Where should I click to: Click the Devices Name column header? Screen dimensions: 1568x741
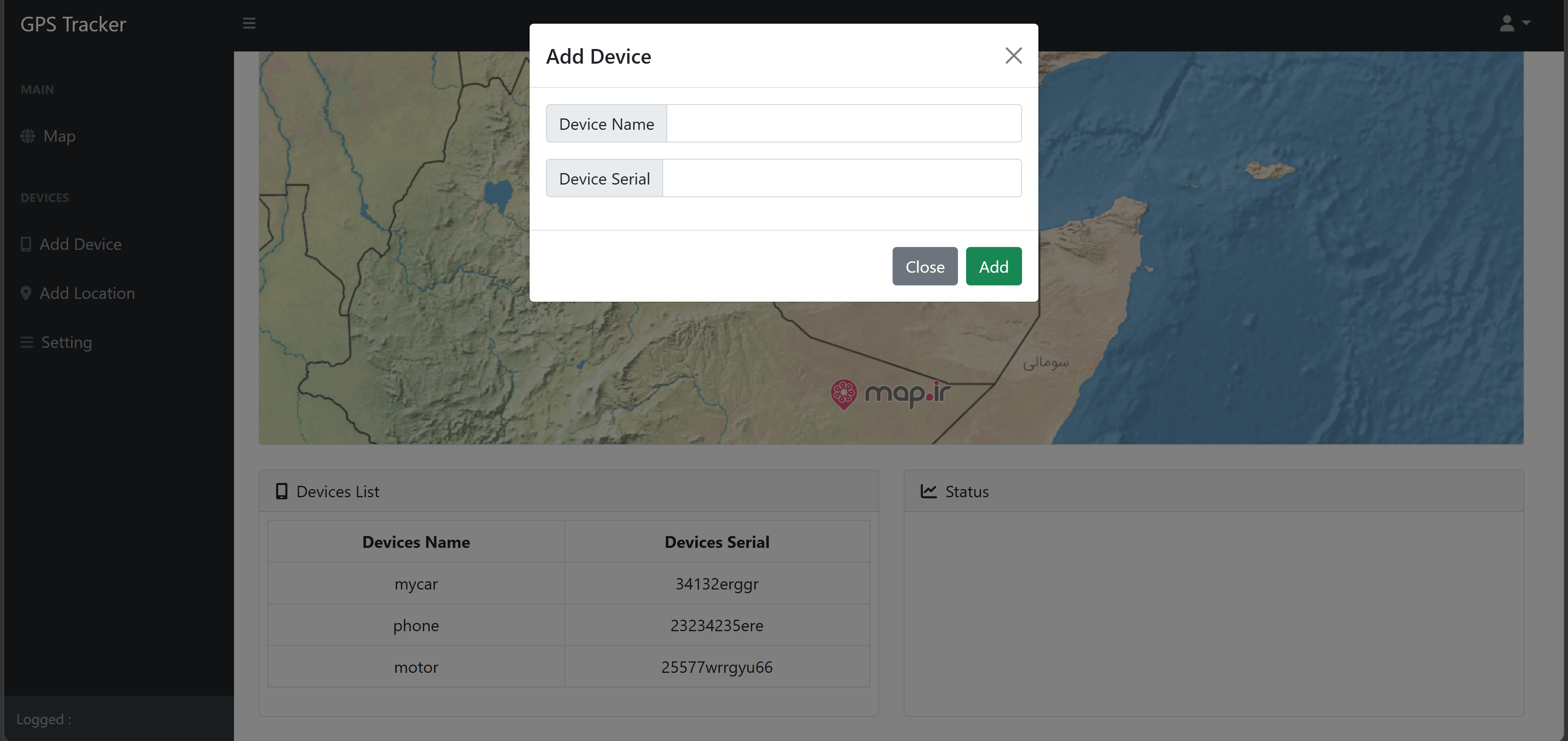(x=416, y=541)
